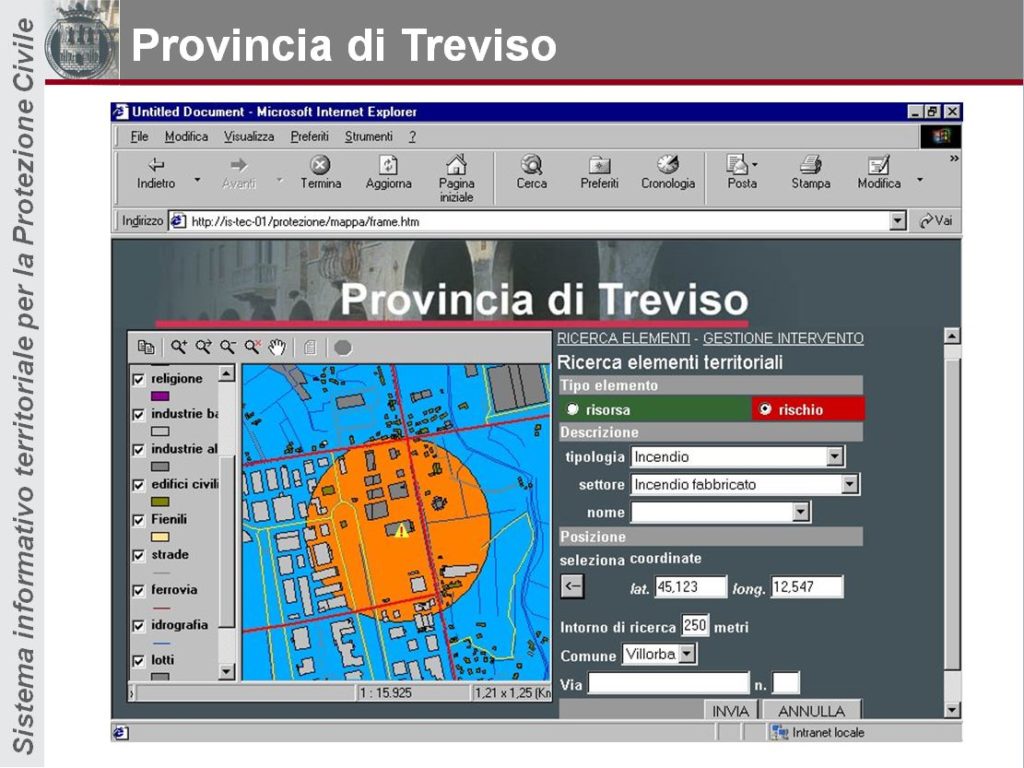
Task: Click the long. coordinate field
Action: click(x=807, y=586)
